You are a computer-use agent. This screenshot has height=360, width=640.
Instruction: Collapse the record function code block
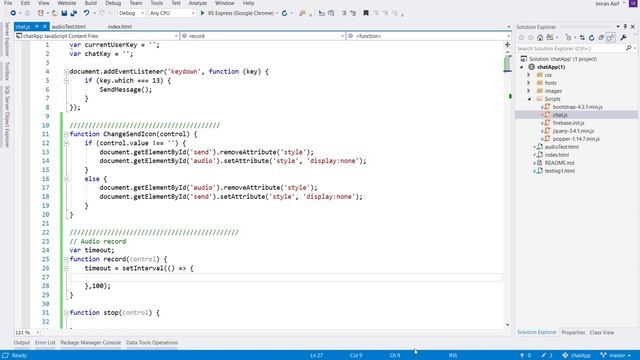click(66, 259)
